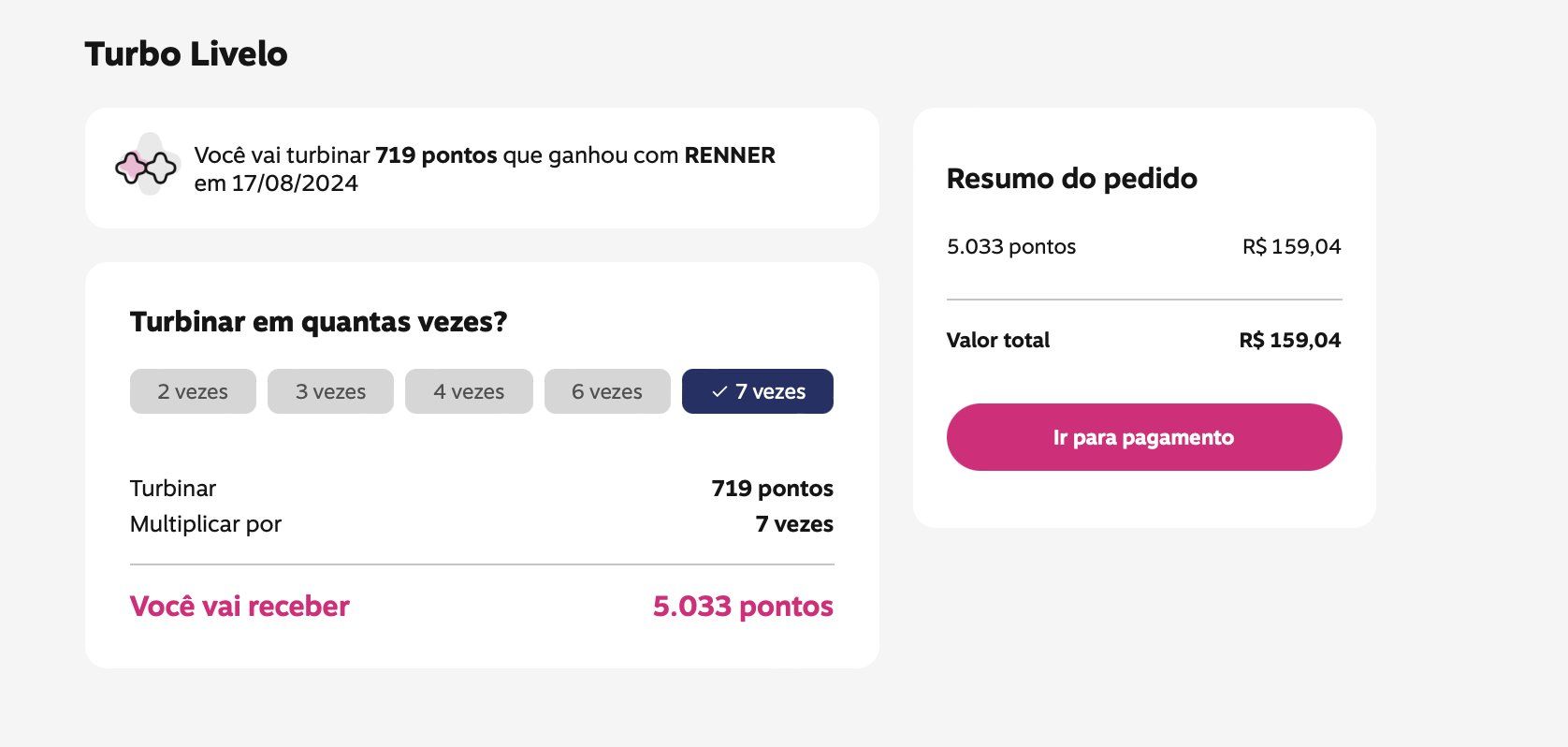The width and height of the screenshot is (1568, 747).
Task: Click the R$ 159,04 price next to points
Action: (x=1291, y=246)
